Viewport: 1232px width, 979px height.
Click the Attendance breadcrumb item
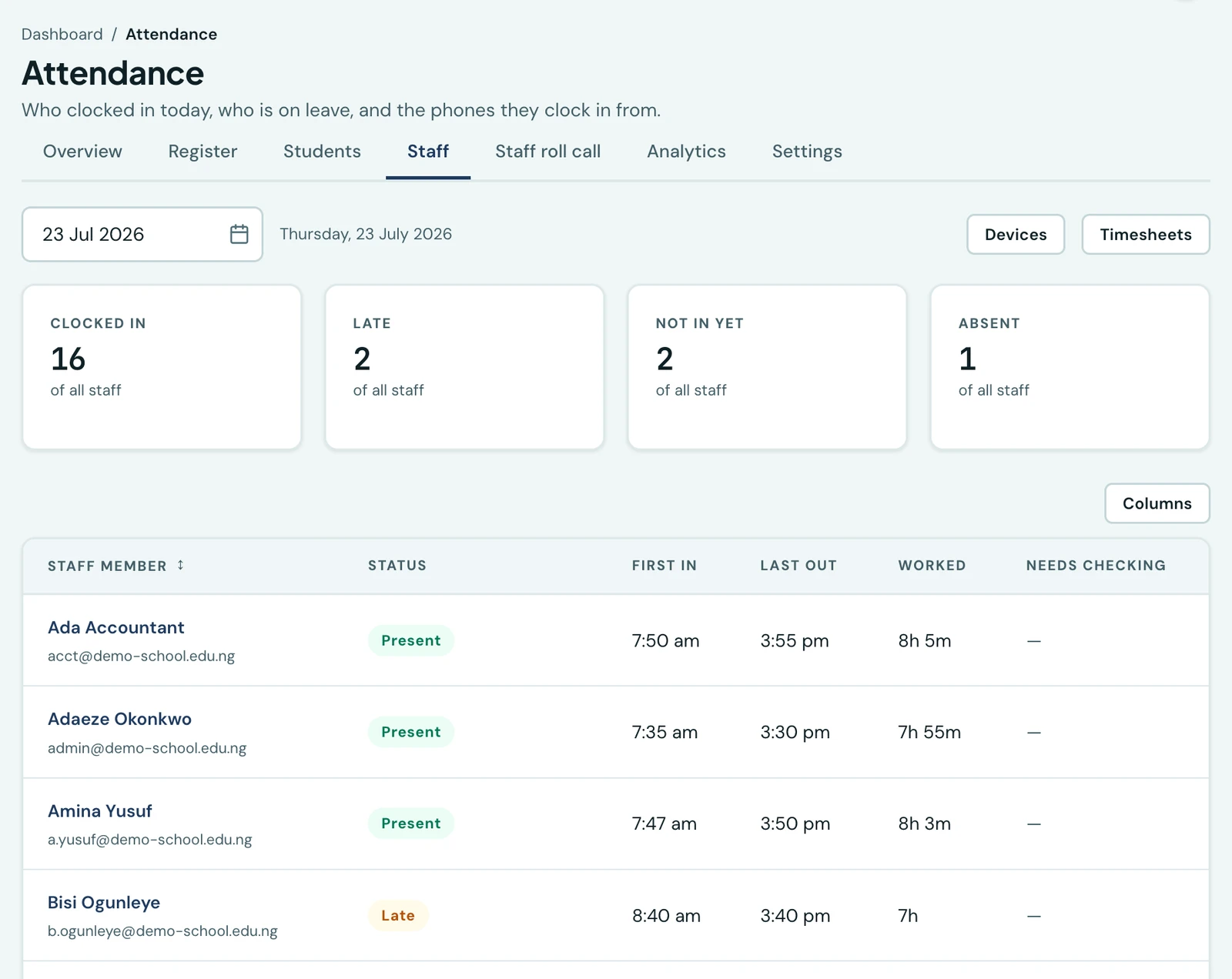(x=172, y=34)
